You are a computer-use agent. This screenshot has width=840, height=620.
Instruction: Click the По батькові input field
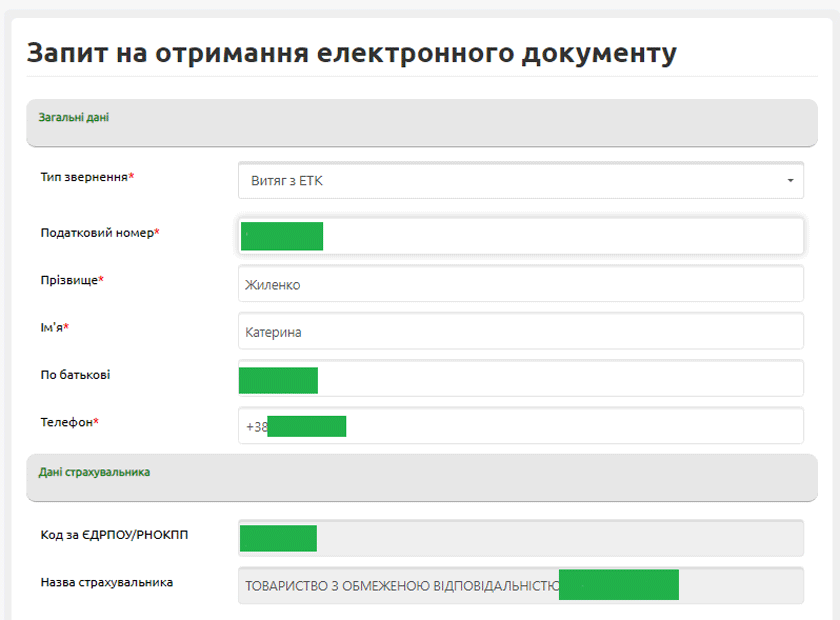[x=560, y=379]
